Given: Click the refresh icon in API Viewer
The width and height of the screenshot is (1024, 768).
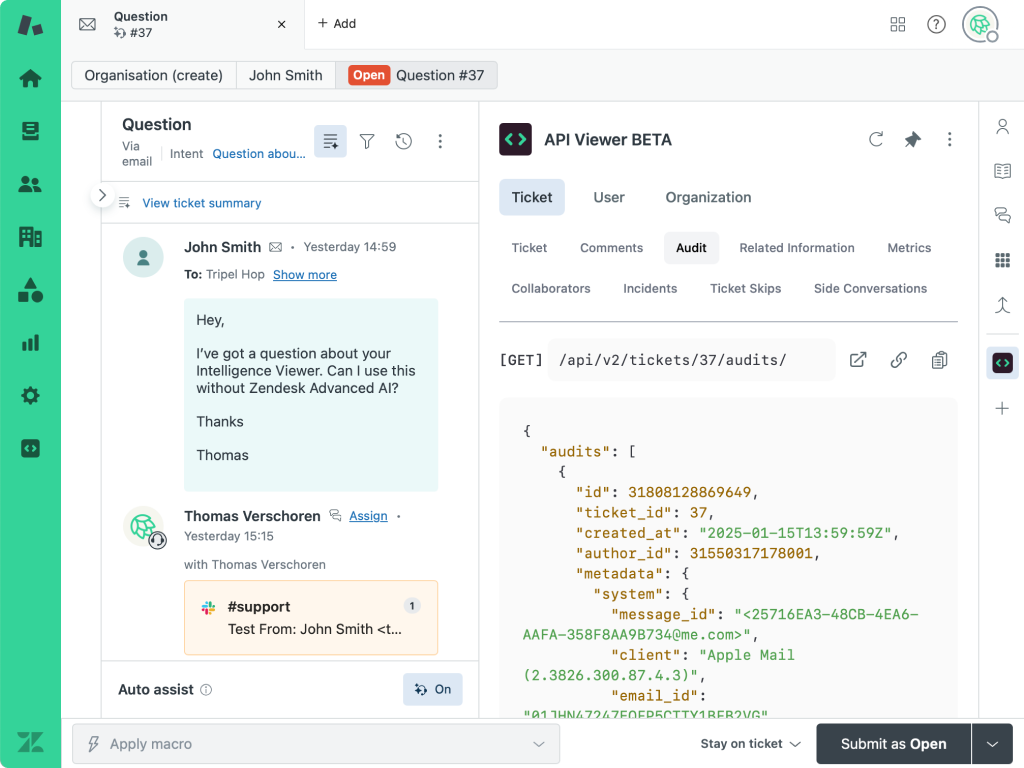Looking at the screenshot, I should pyautogui.click(x=876, y=140).
